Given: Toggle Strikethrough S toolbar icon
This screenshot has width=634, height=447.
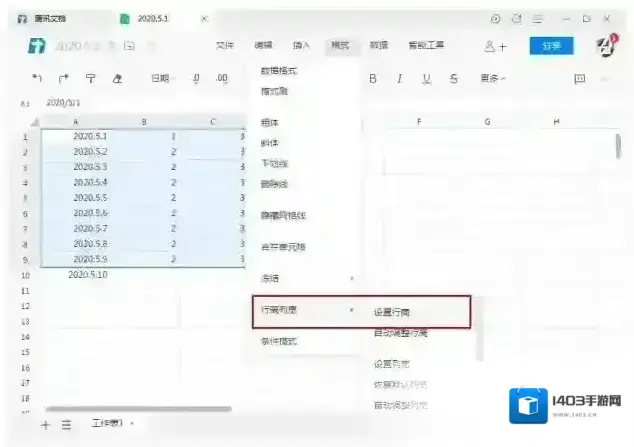Looking at the screenshot, I should pyautogui.click(x=453, y=78).
